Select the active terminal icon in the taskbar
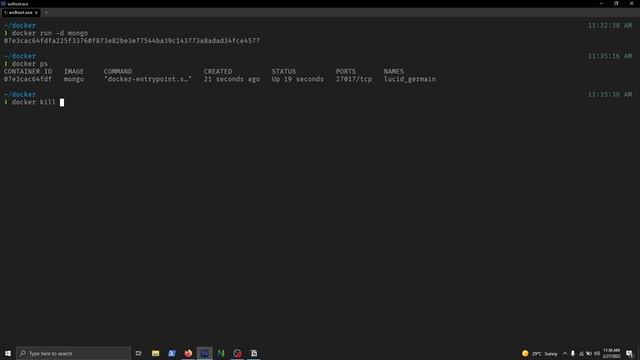Image resolution: width=640 pixels, height=360 pixels. coord(204,353)
